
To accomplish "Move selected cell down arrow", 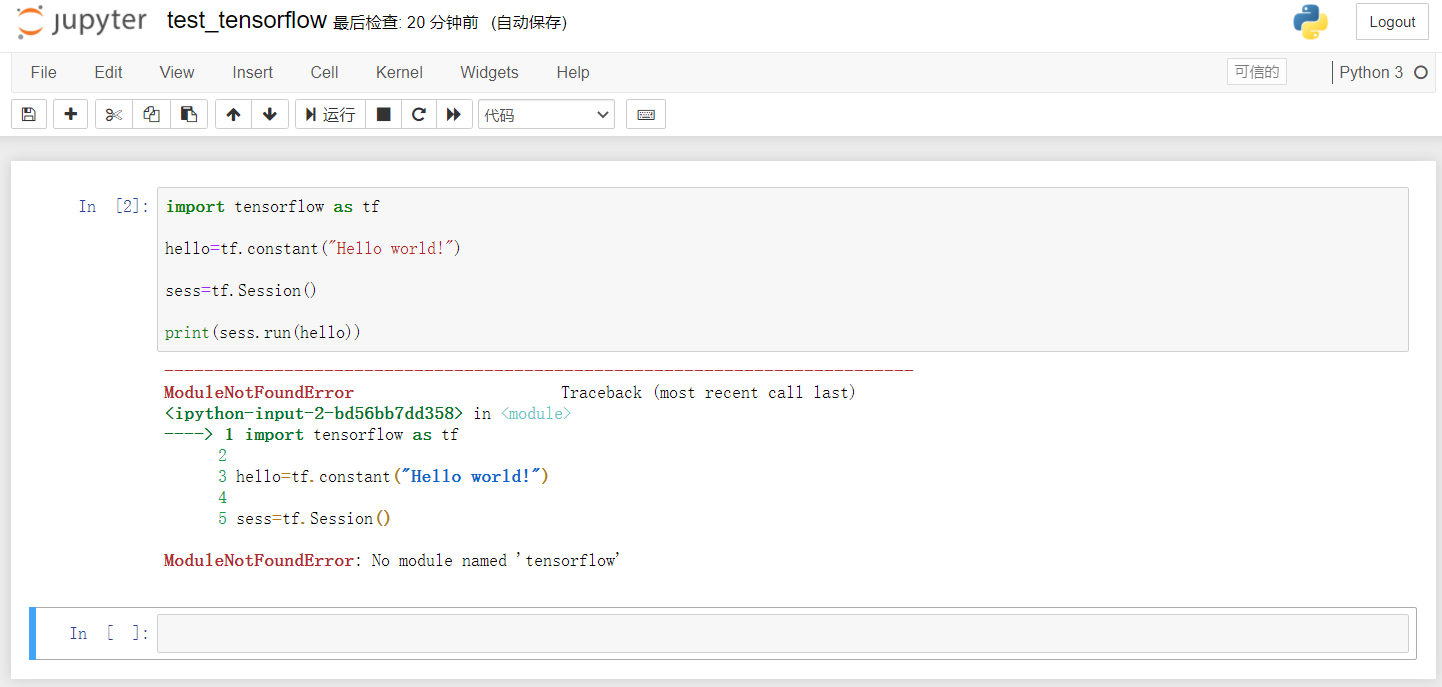I will [x=270, y=114].
